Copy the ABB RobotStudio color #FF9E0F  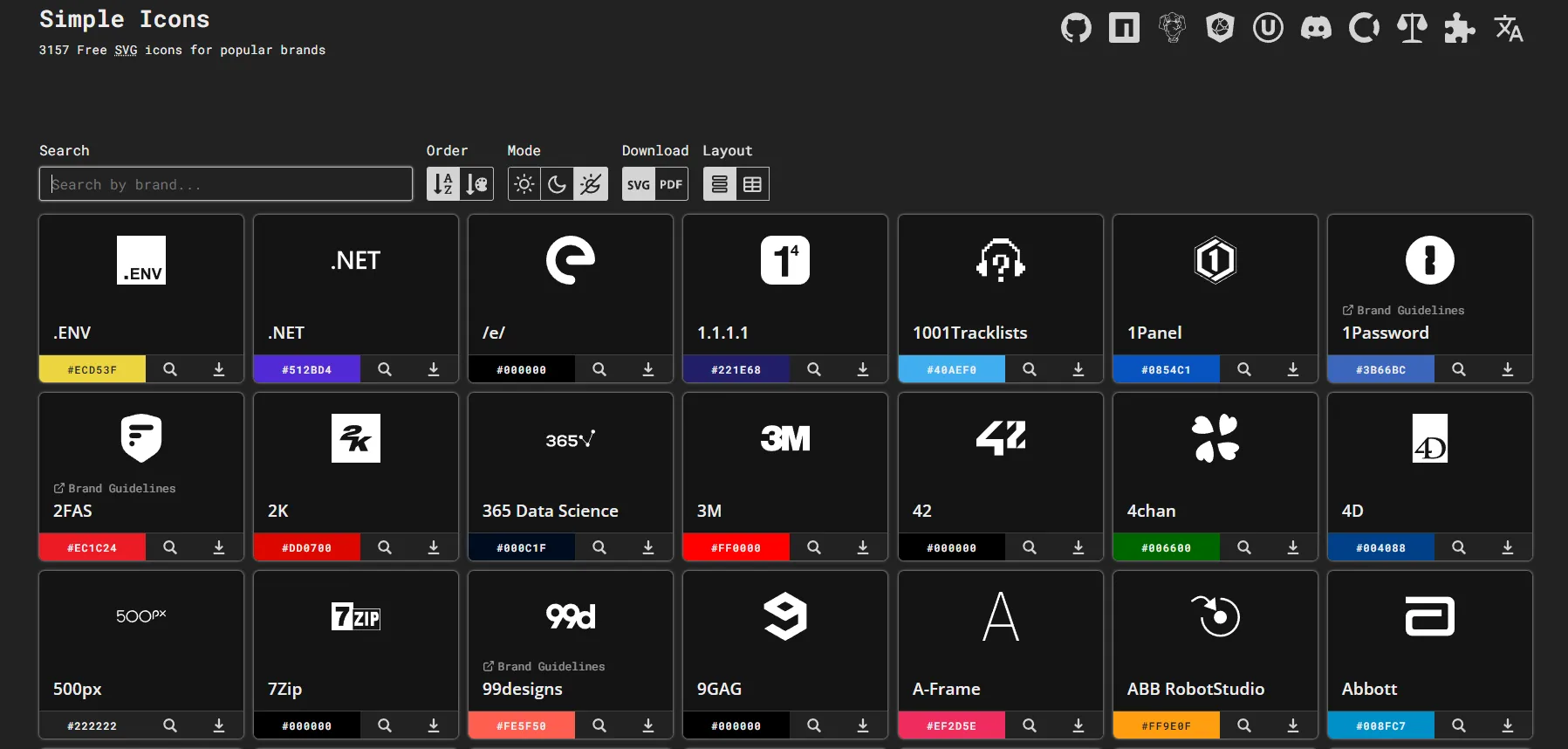[1167, 725]
